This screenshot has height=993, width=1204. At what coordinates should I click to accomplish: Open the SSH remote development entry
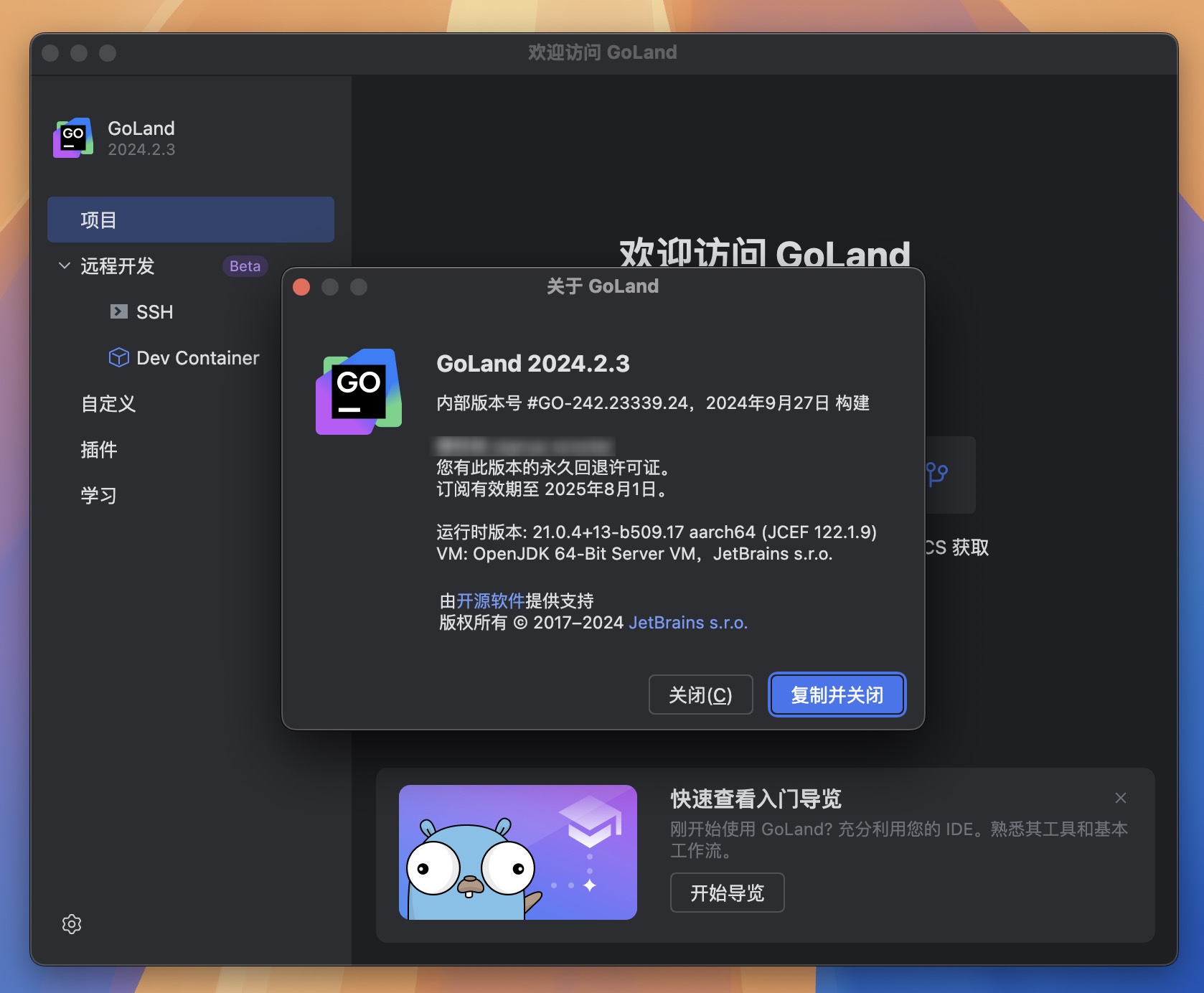coord(154,312)
